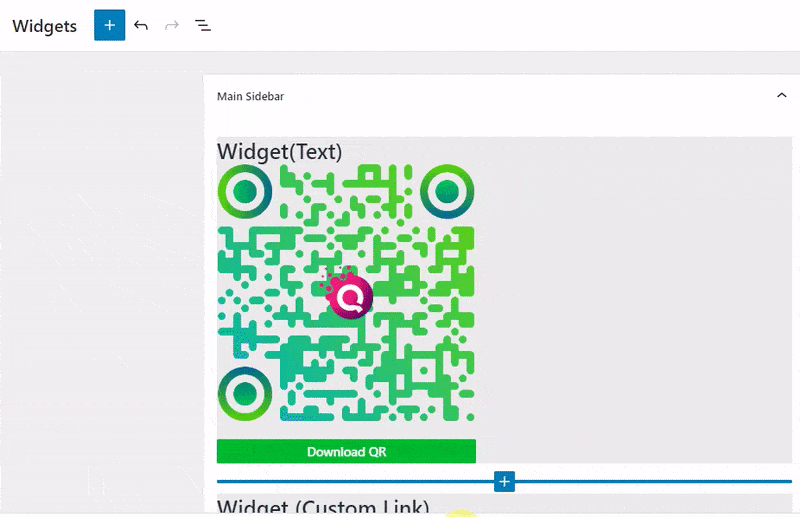The width and height of the screenshot is (800, 517).
Task: Click the Download QR button
Action: click(346, 451)
